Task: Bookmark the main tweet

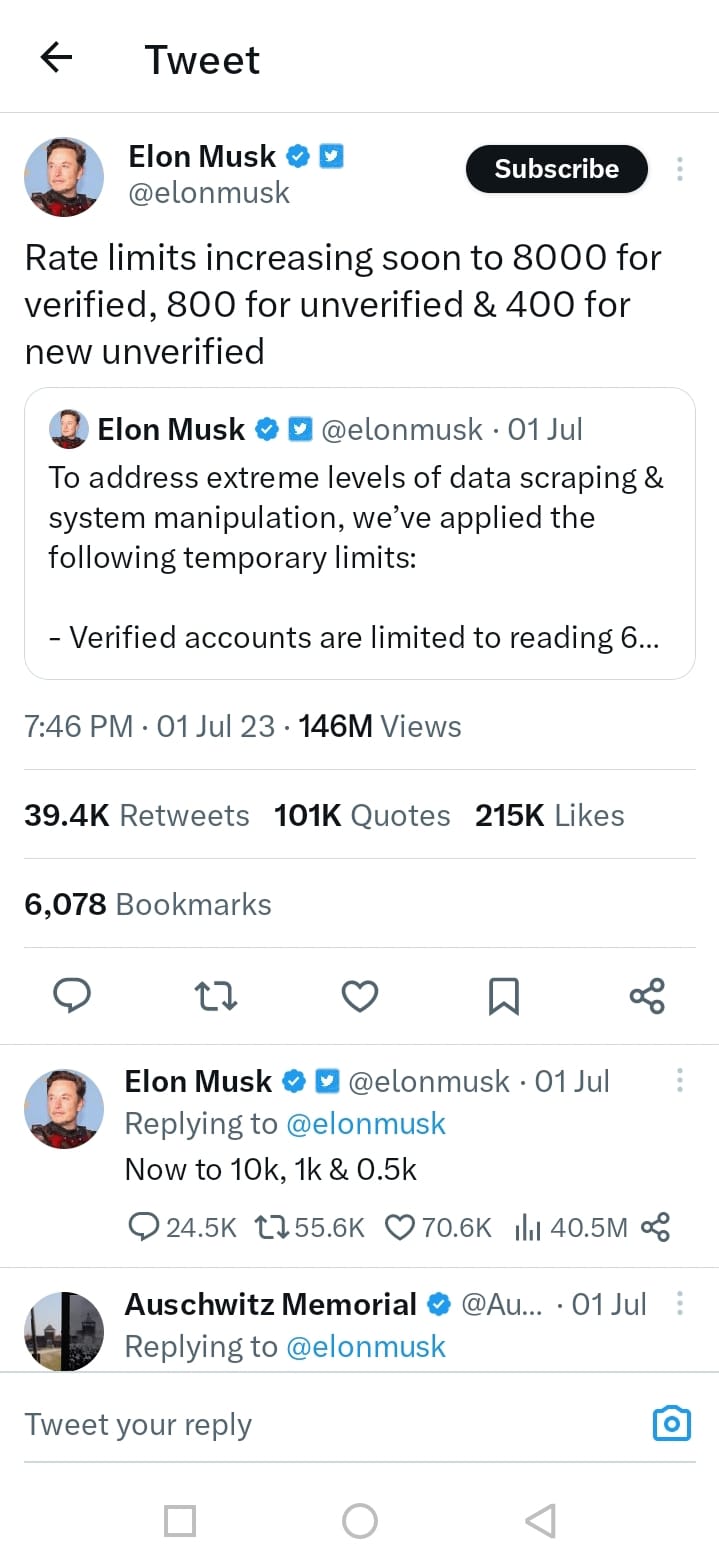Action: coord(503,996)
